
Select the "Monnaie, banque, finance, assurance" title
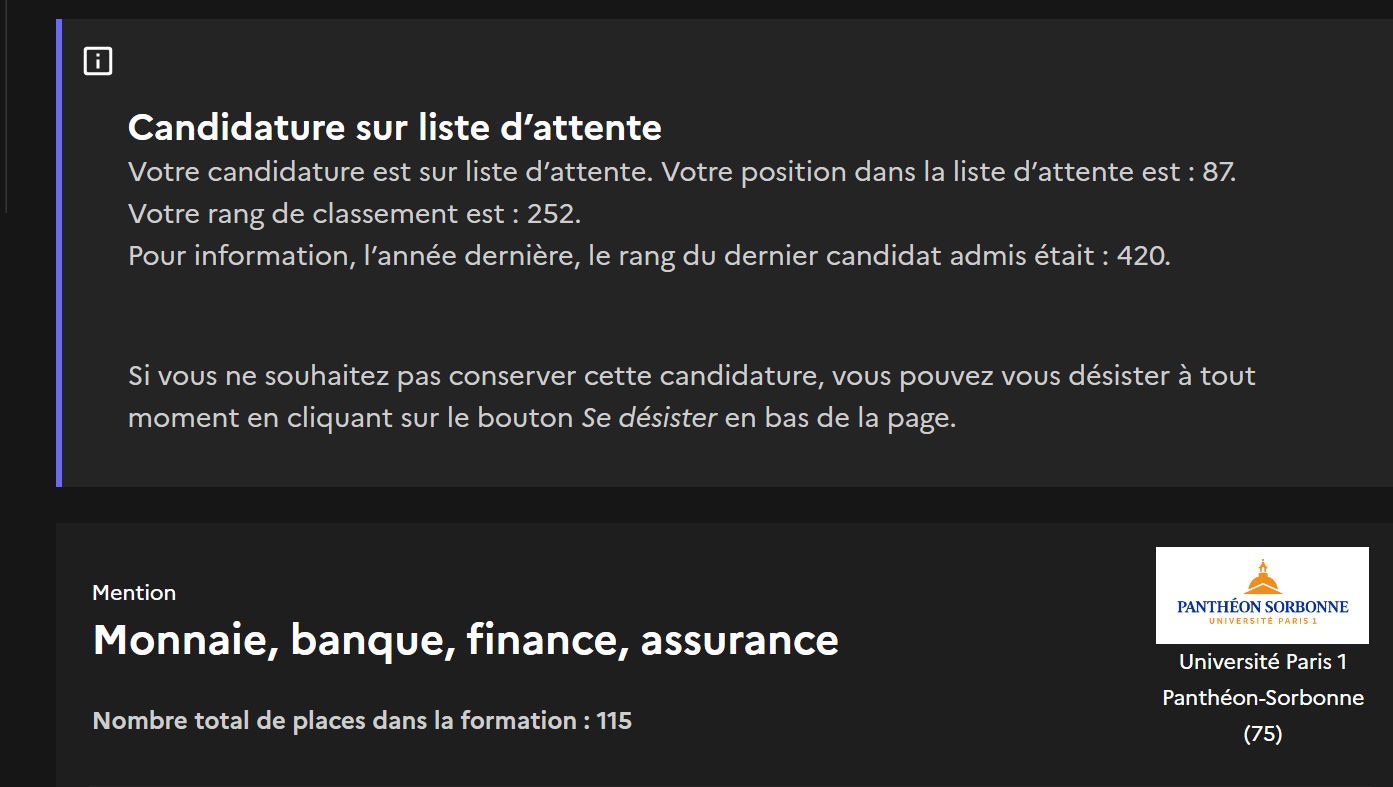click(466, 640)
